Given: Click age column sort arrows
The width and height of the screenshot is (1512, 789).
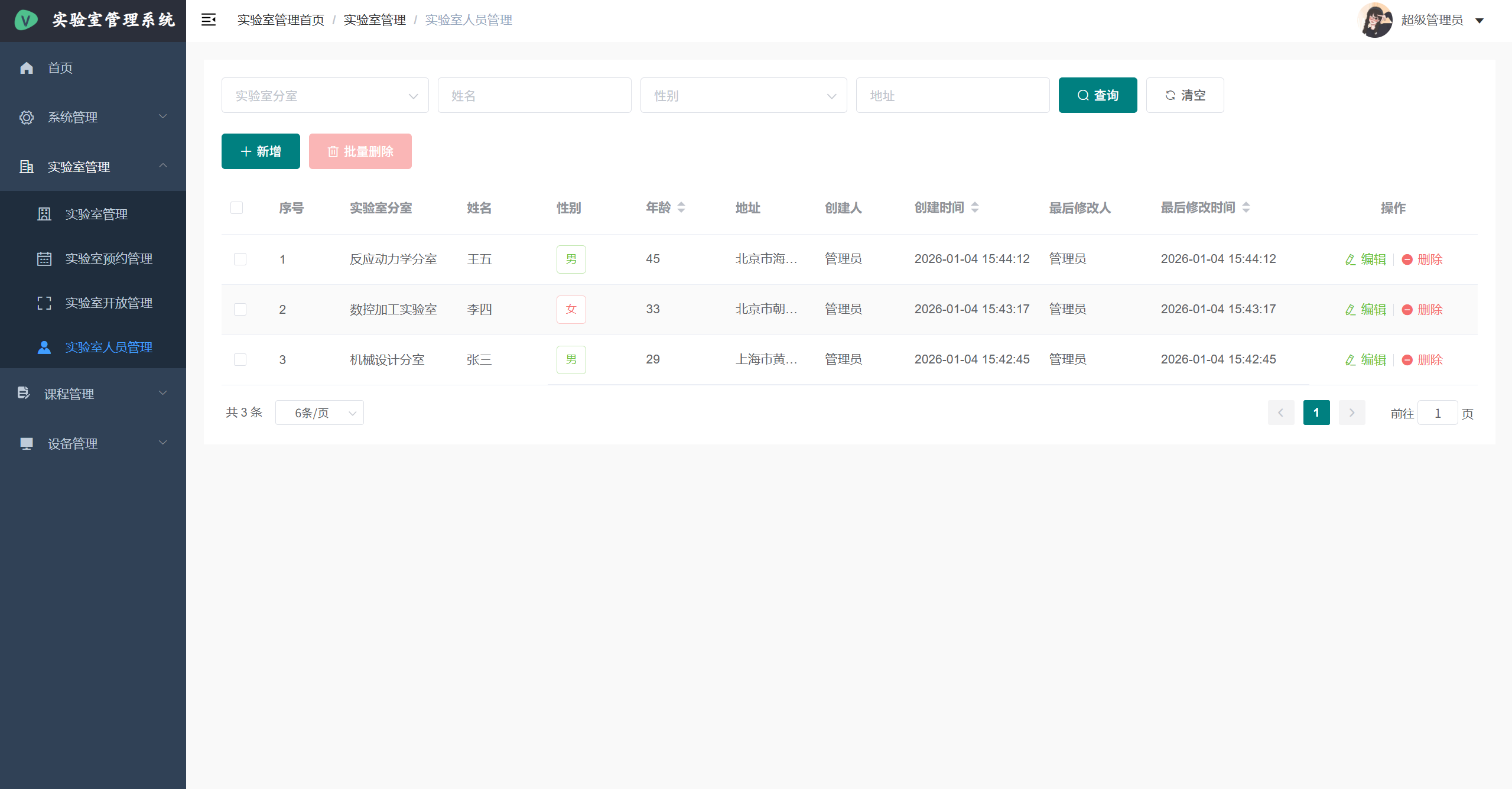Looking at the screenshot, I should [681, 207].
